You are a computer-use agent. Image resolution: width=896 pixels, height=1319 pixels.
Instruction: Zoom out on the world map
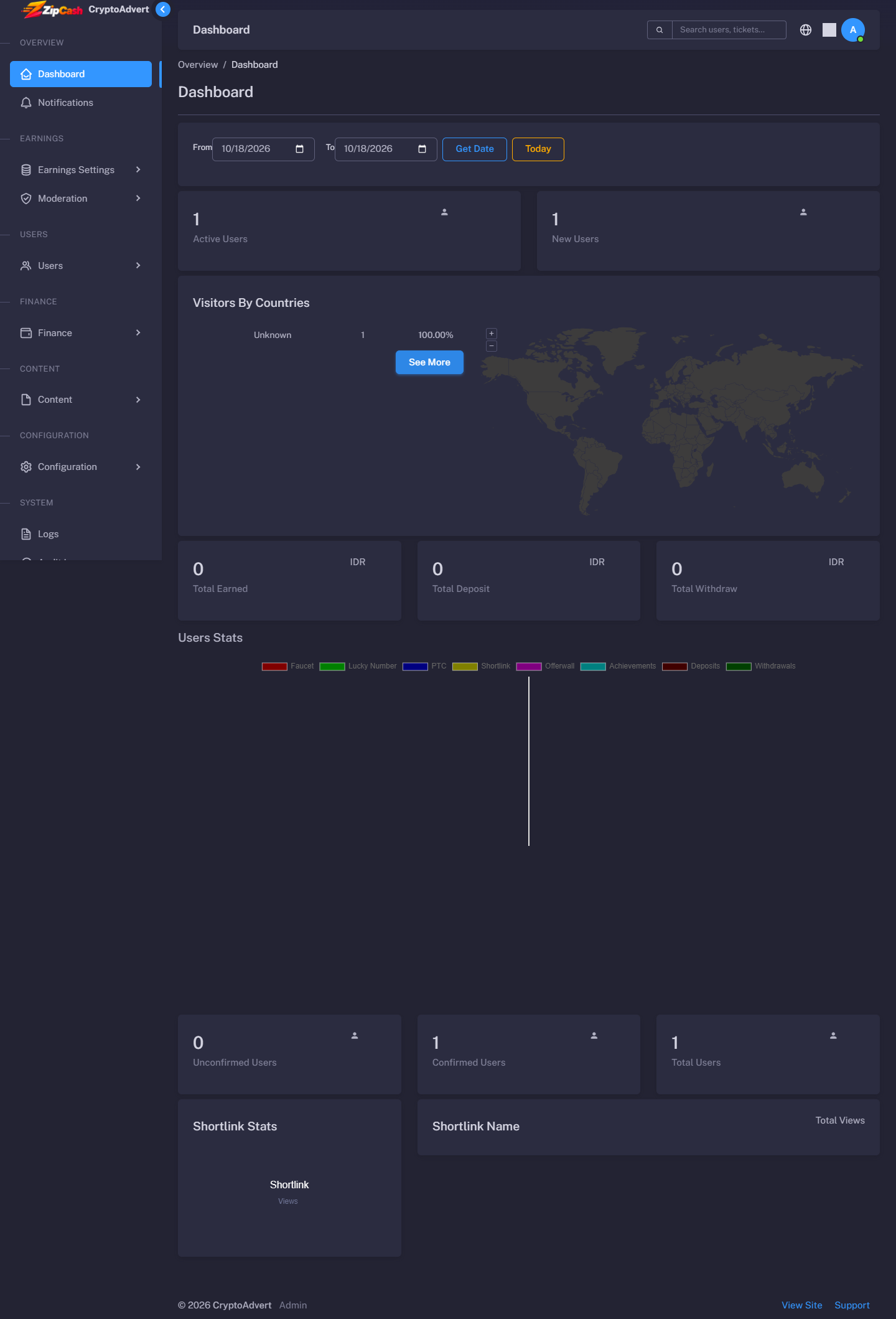492,346
